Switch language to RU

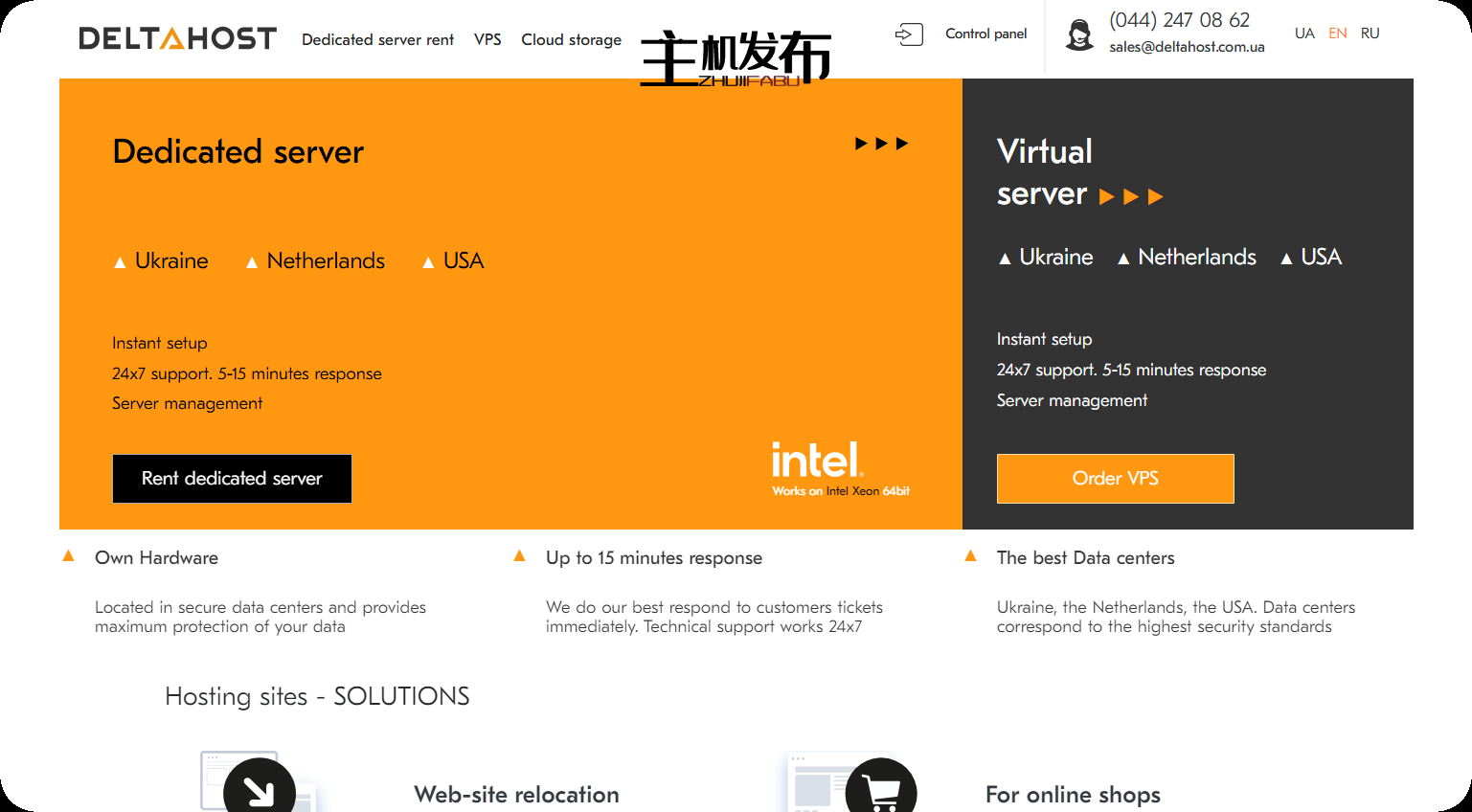tap(1370, 34)
